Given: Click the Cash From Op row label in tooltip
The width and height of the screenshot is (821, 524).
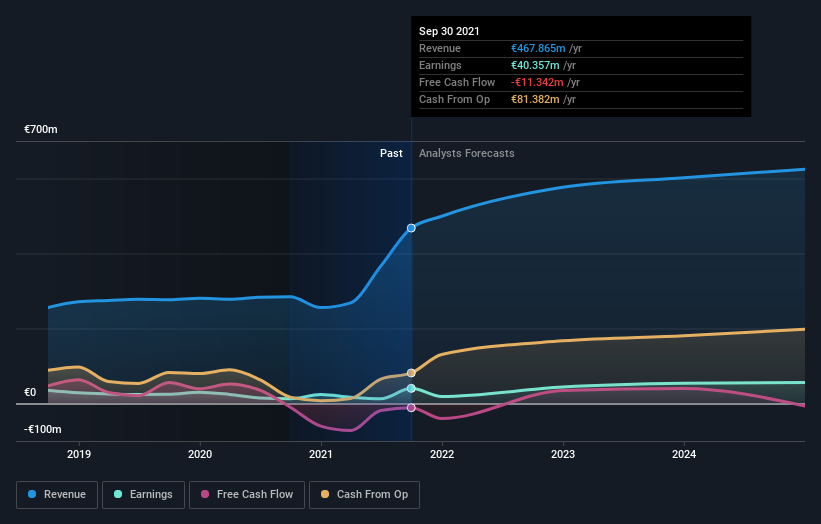Looking at the screenshot, I should pyautogui.click(x=454, y=99).
